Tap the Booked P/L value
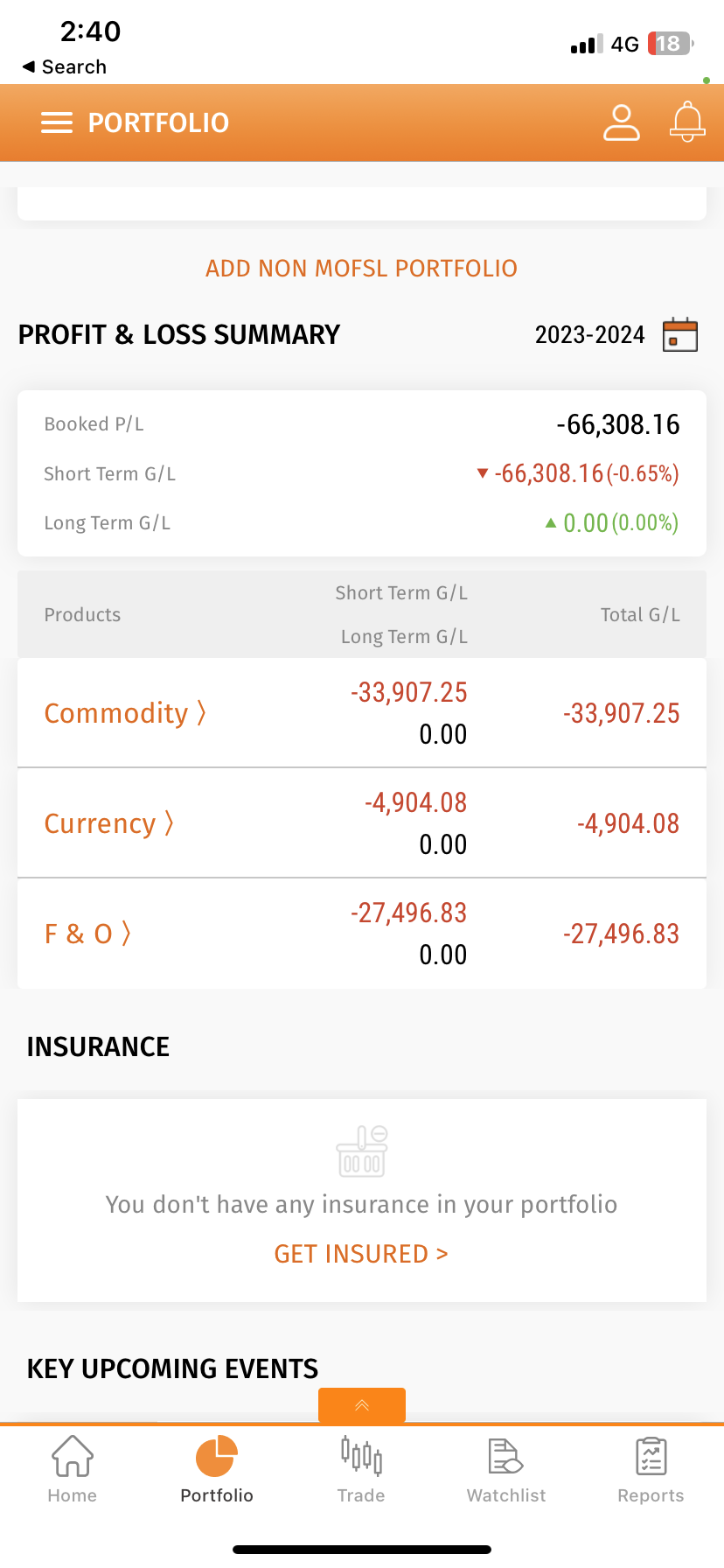This screenshot has width=724, height=1568. (x=617, y=424)
